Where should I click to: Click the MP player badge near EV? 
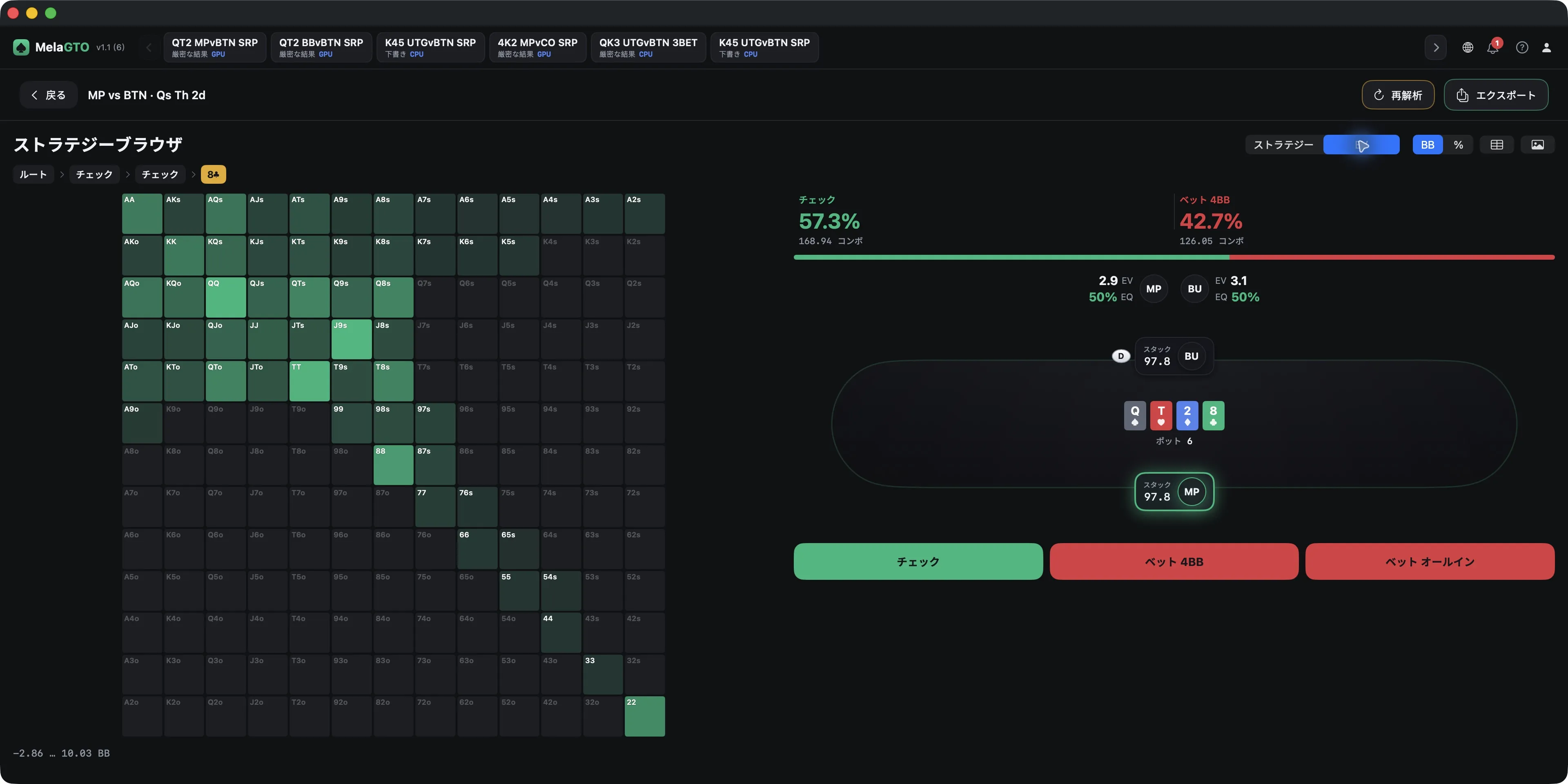click(1154, 289)
